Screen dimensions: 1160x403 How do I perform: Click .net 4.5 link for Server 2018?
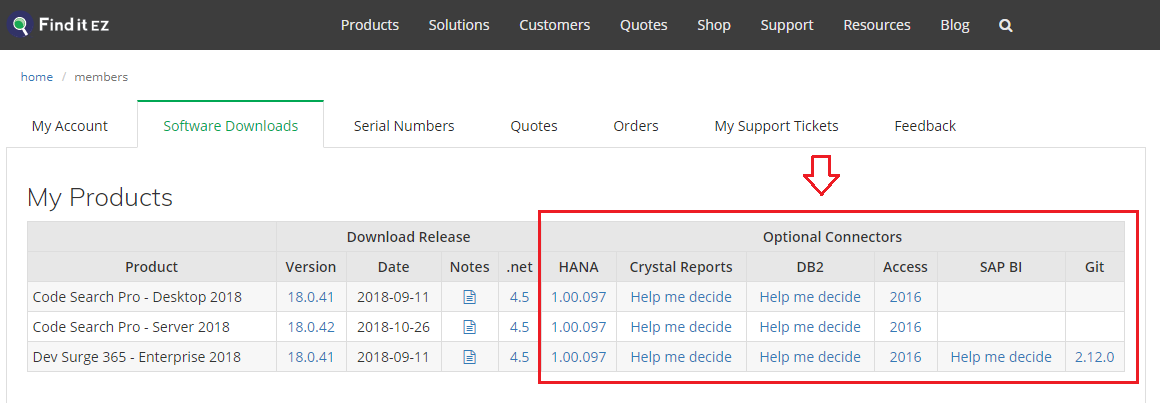point(519,327)
